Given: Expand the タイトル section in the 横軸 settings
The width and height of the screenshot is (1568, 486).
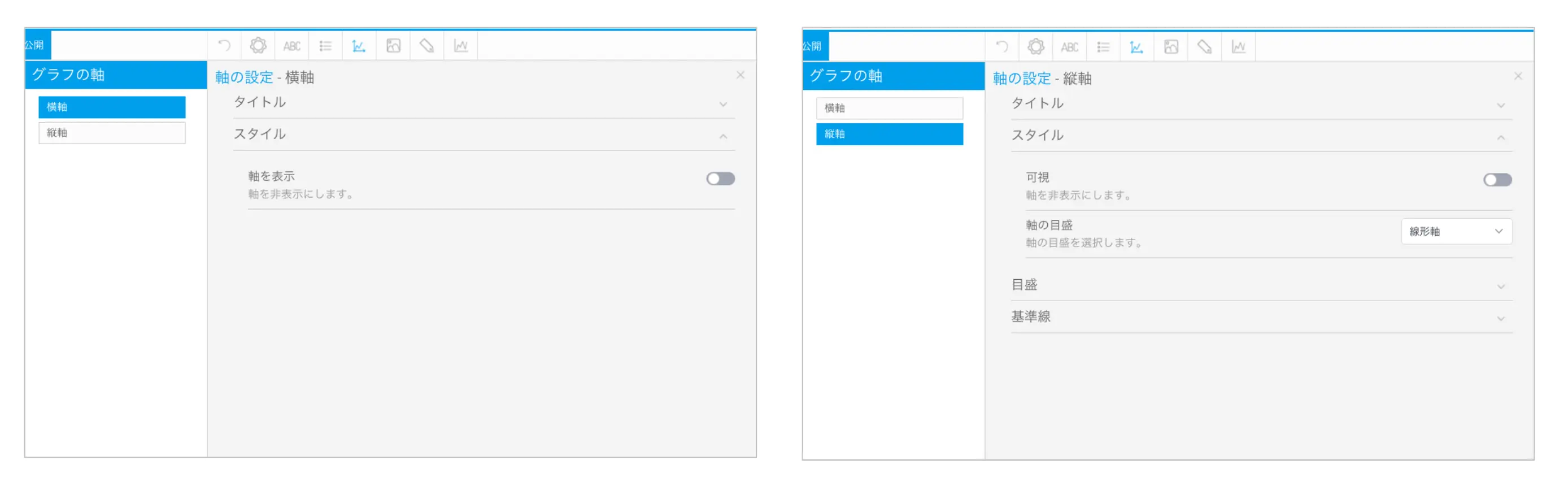Looking at the screenshot, I should click(x=484, y=102).
